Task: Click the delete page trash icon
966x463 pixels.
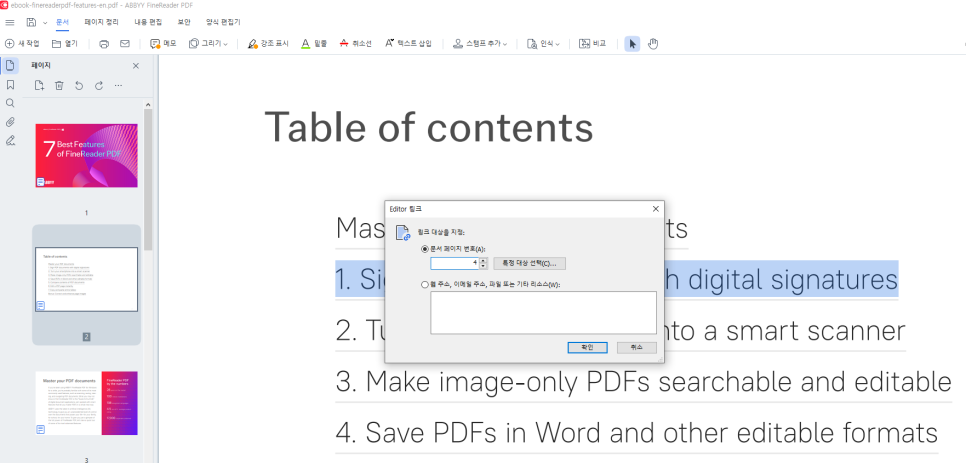Action: [59, 86]
